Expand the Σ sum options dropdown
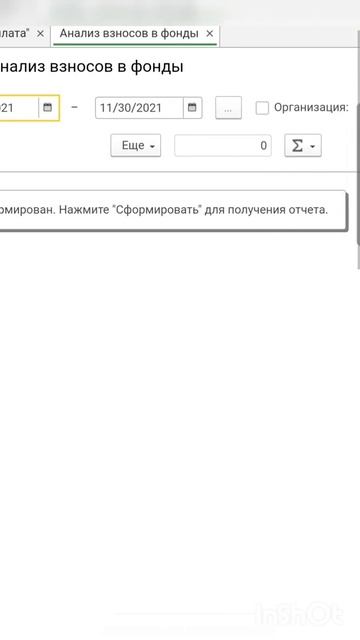 click(x=303, y=145)
